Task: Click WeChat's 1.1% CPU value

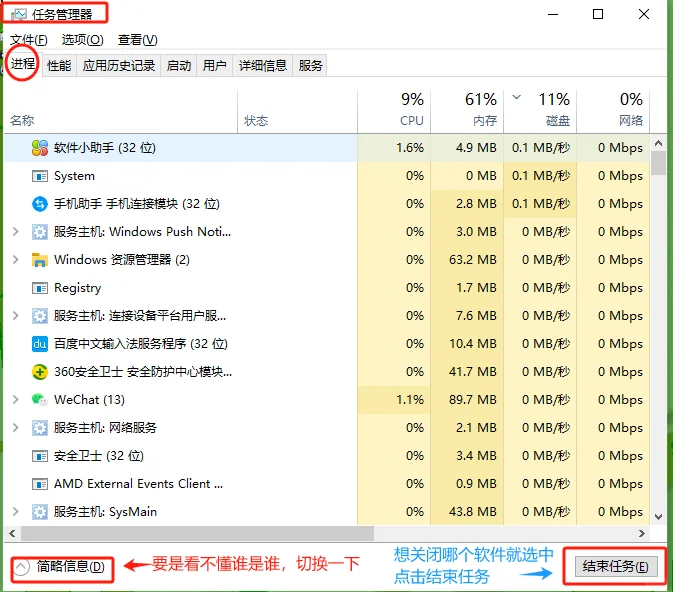Action: (x=410, y=400)
